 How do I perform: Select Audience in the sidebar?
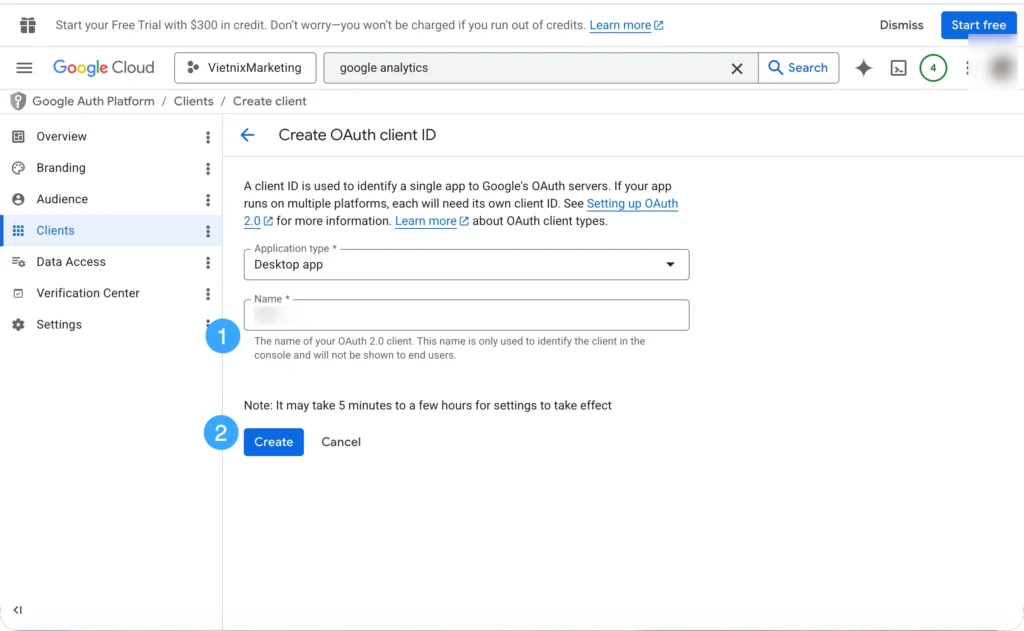[x=62, y=199]
